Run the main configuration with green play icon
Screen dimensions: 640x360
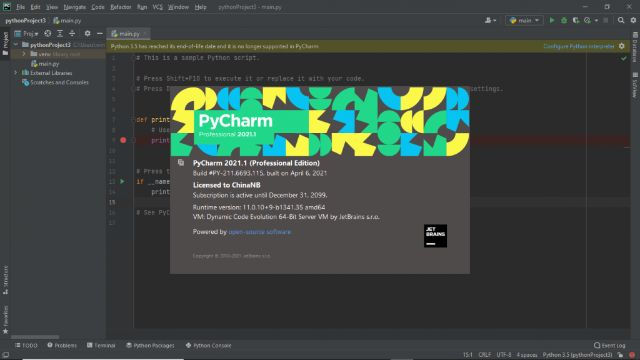click(x=552, y=20)
